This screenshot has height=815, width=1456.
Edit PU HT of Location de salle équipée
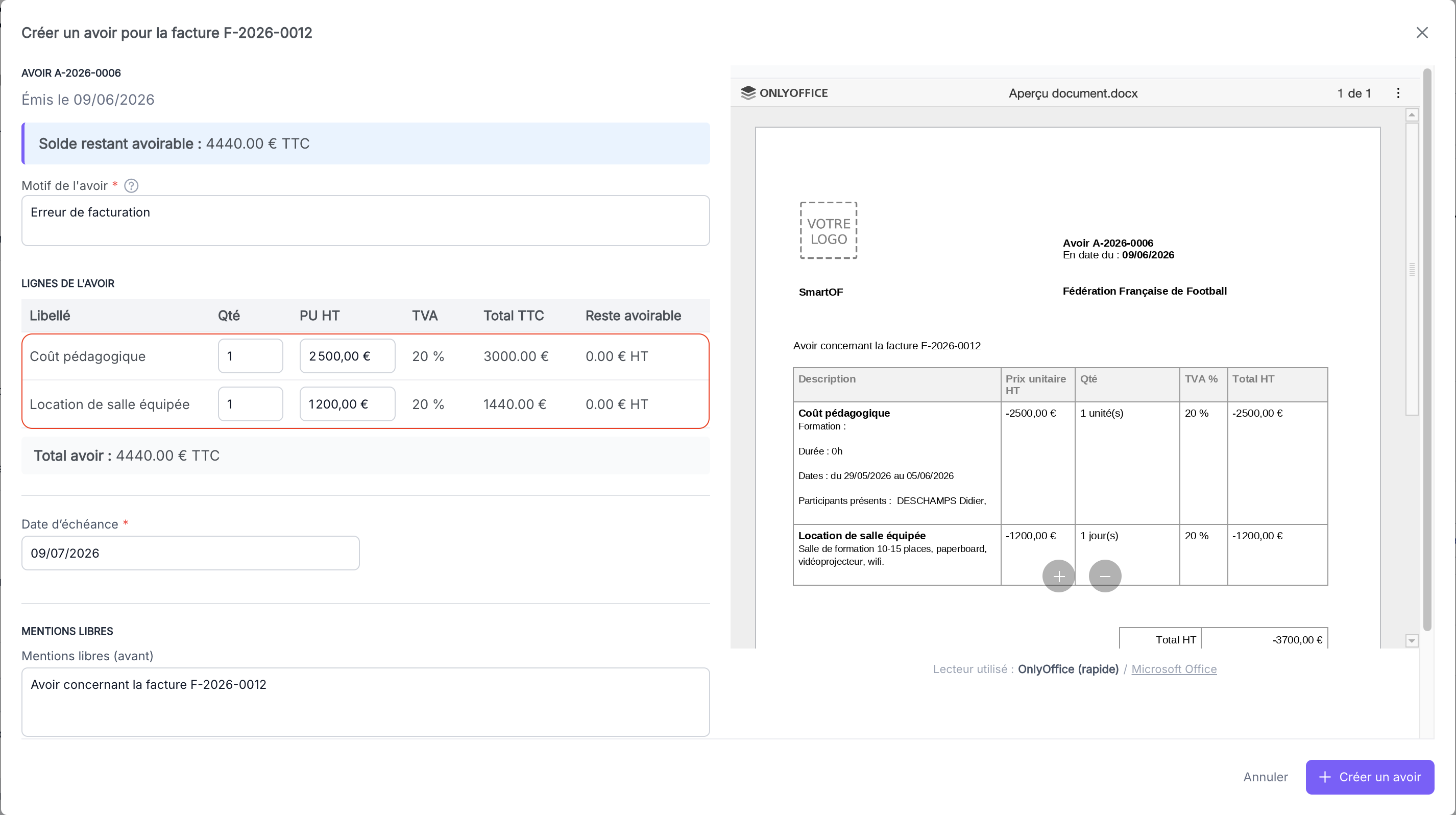coord(348,404)
